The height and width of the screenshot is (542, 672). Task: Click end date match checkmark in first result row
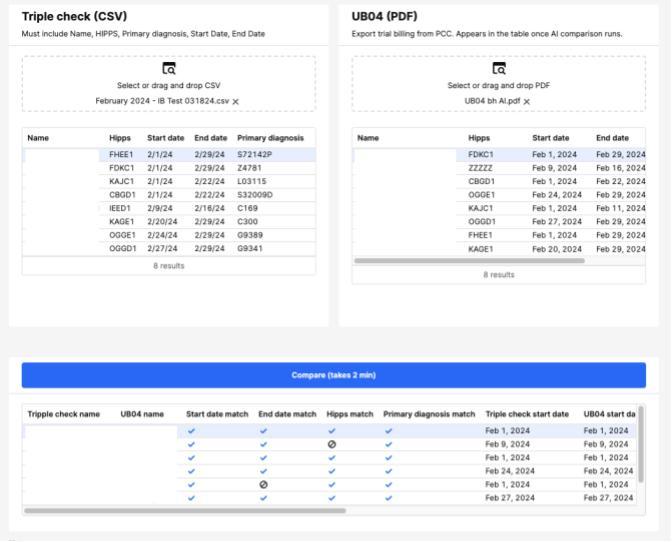pyautogui.click(x=264, y=431)
